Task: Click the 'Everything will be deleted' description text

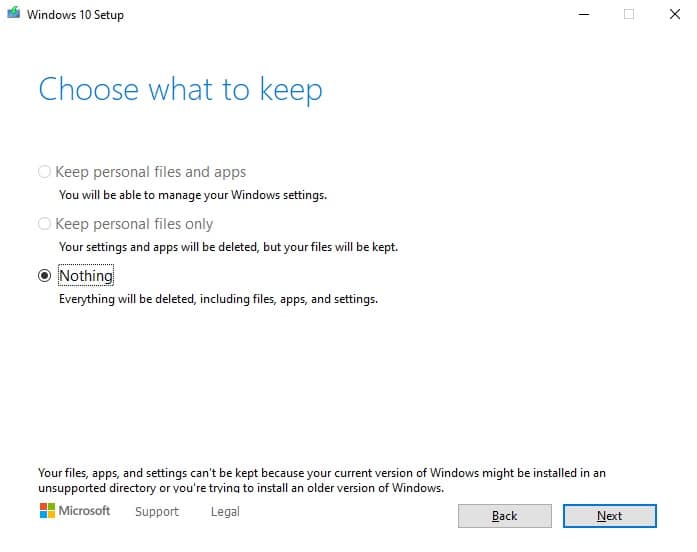Action: click(x=218, y=299)
